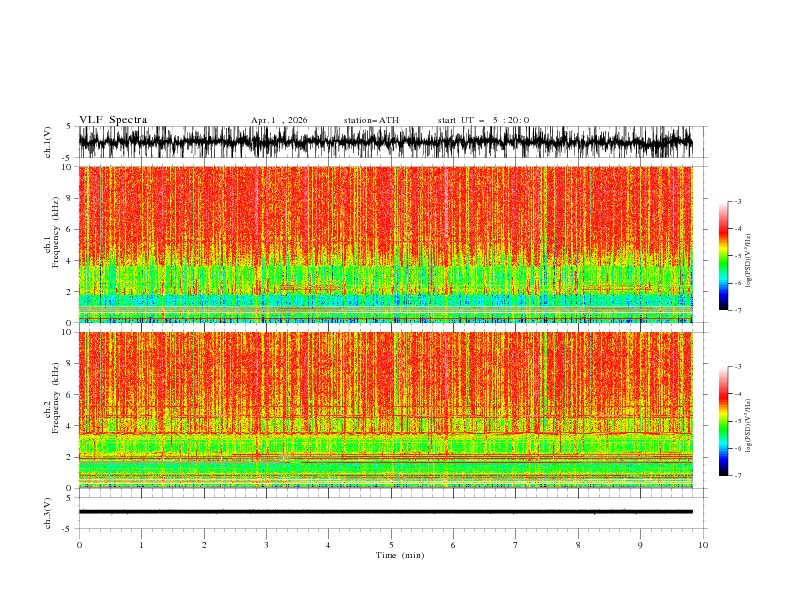The height and width of the screenshot is (612, 792).
Task: Click time axis tick label "9"
Action: click(x=640, y=545)
